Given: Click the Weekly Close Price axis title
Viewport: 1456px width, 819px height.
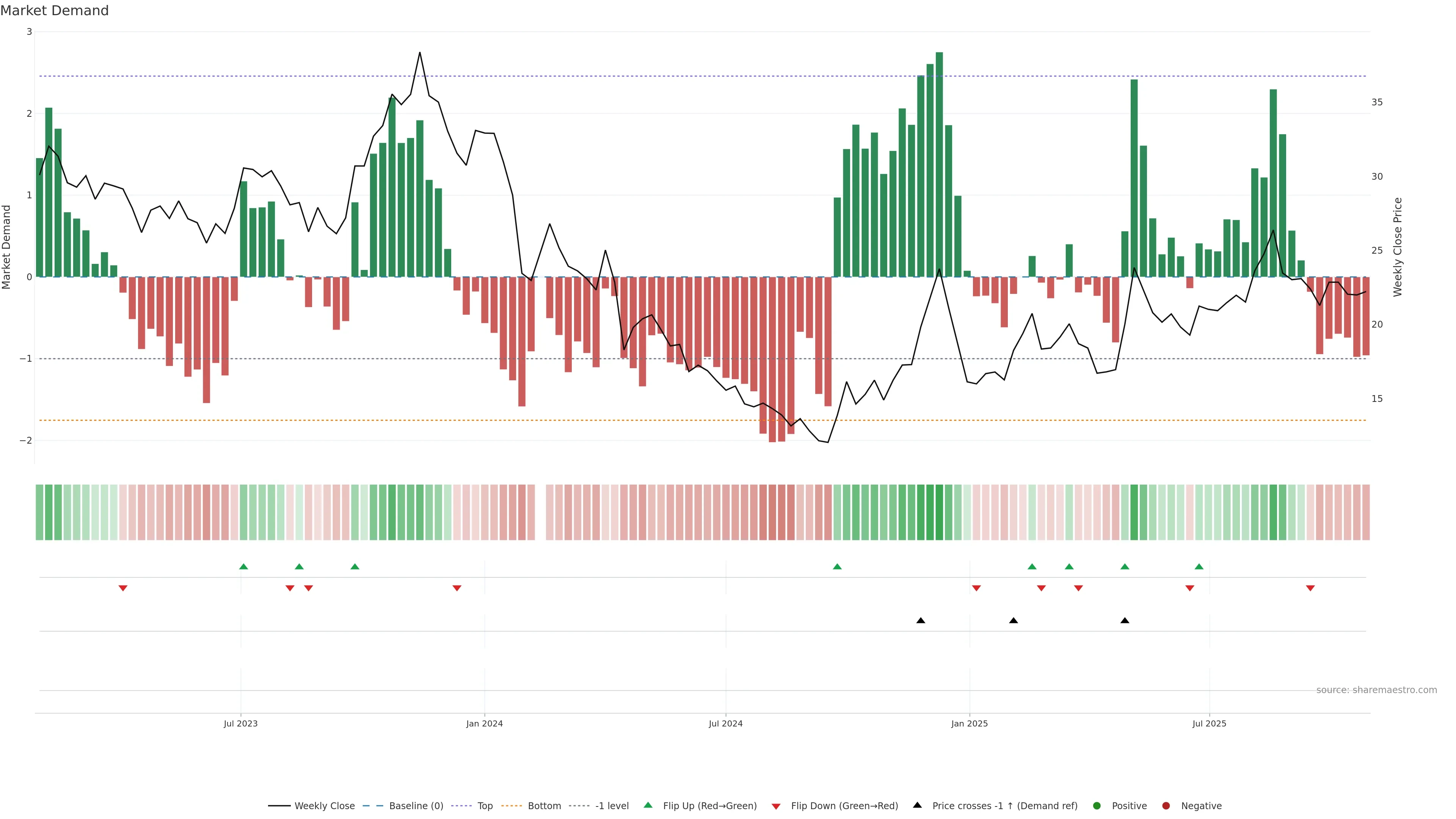Looking at the screenshot, I should (x=1398, y=247).
